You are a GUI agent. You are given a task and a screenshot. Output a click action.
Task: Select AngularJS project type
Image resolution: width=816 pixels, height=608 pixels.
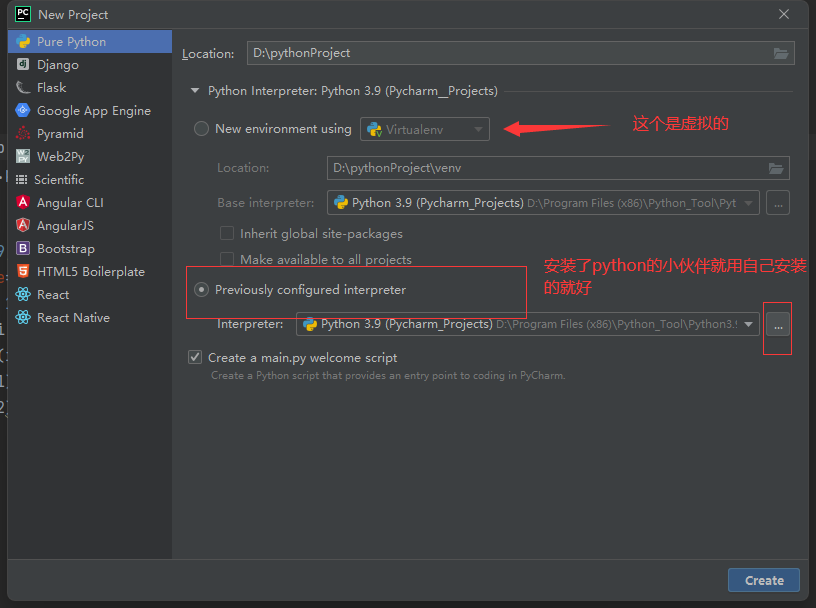pos(90,225)
